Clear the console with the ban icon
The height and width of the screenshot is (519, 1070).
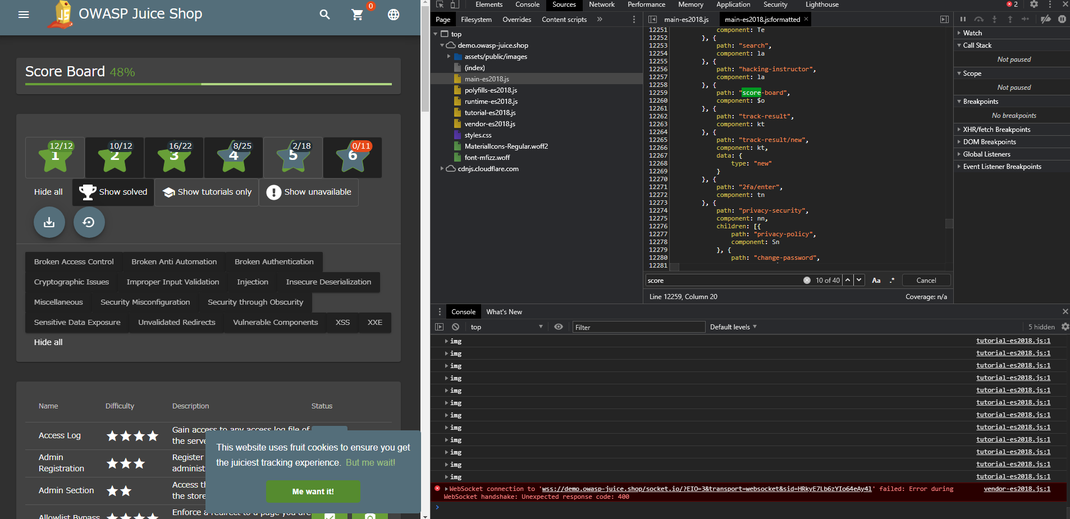tap(455, 327)
